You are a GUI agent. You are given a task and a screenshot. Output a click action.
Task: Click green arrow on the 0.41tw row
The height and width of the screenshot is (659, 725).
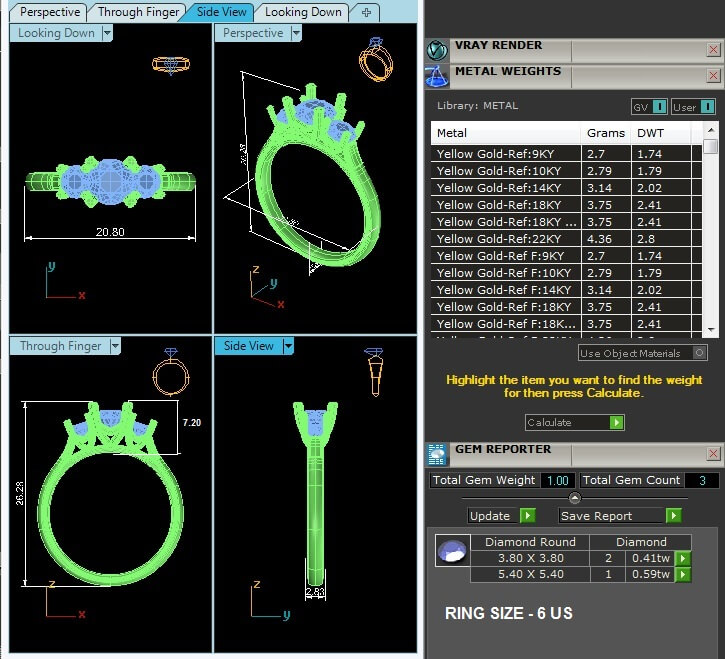point(683,558)
